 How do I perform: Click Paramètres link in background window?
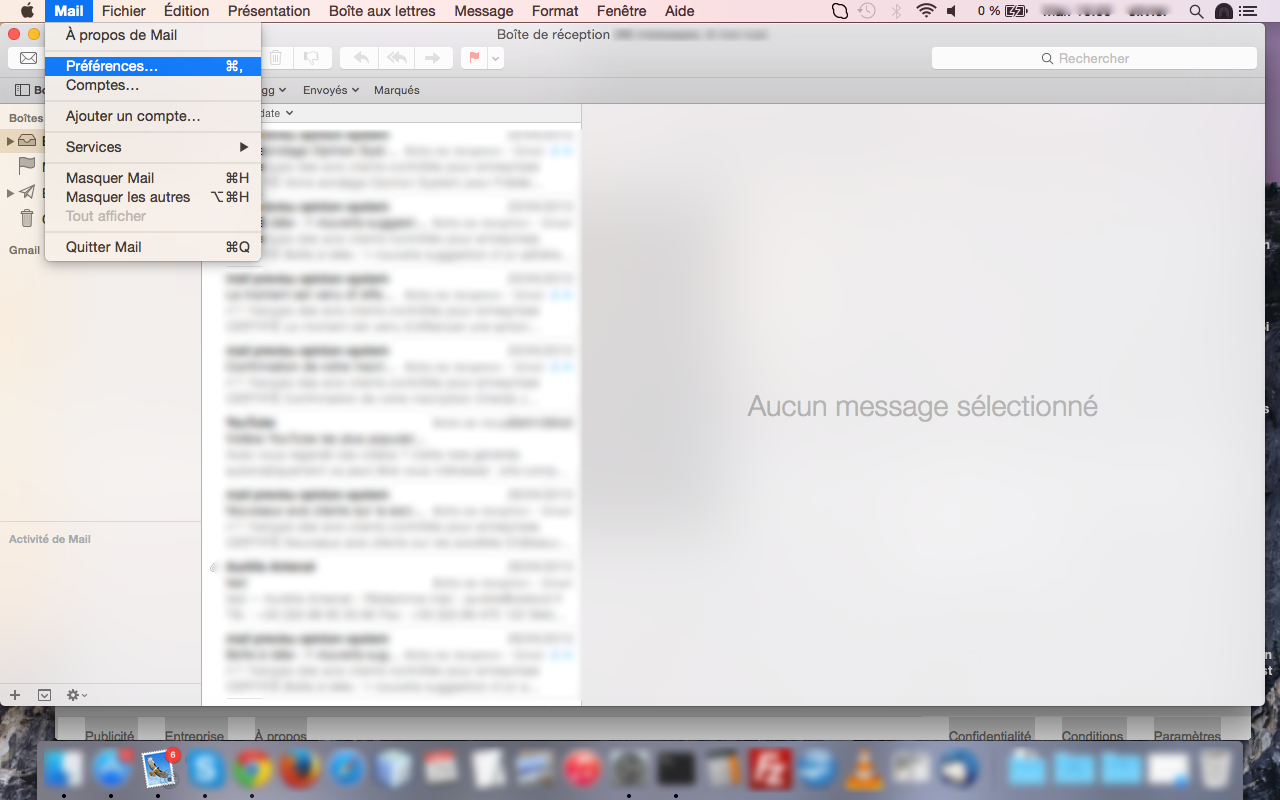1187,736
